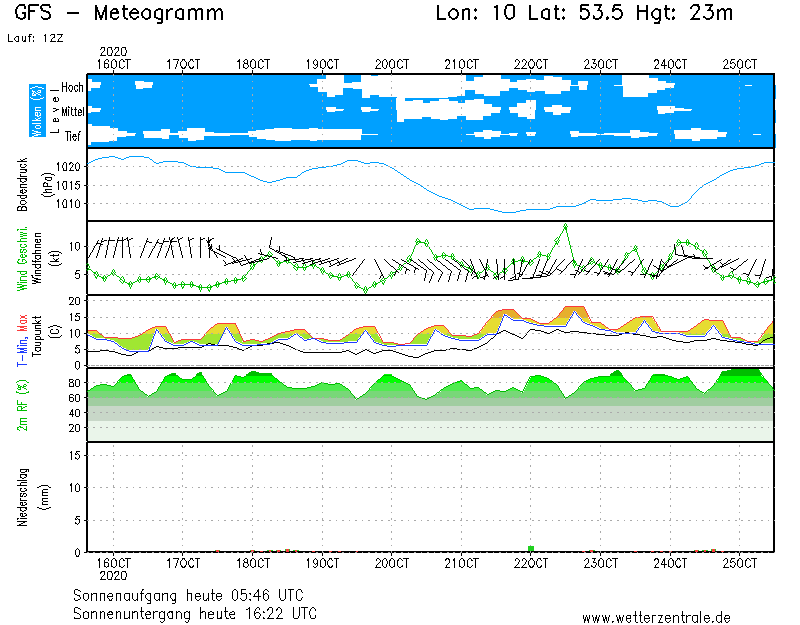Click the "Tief" cloud level label
Image resolution: width=800 pixels, height=625 pixels.
point(72,136)
